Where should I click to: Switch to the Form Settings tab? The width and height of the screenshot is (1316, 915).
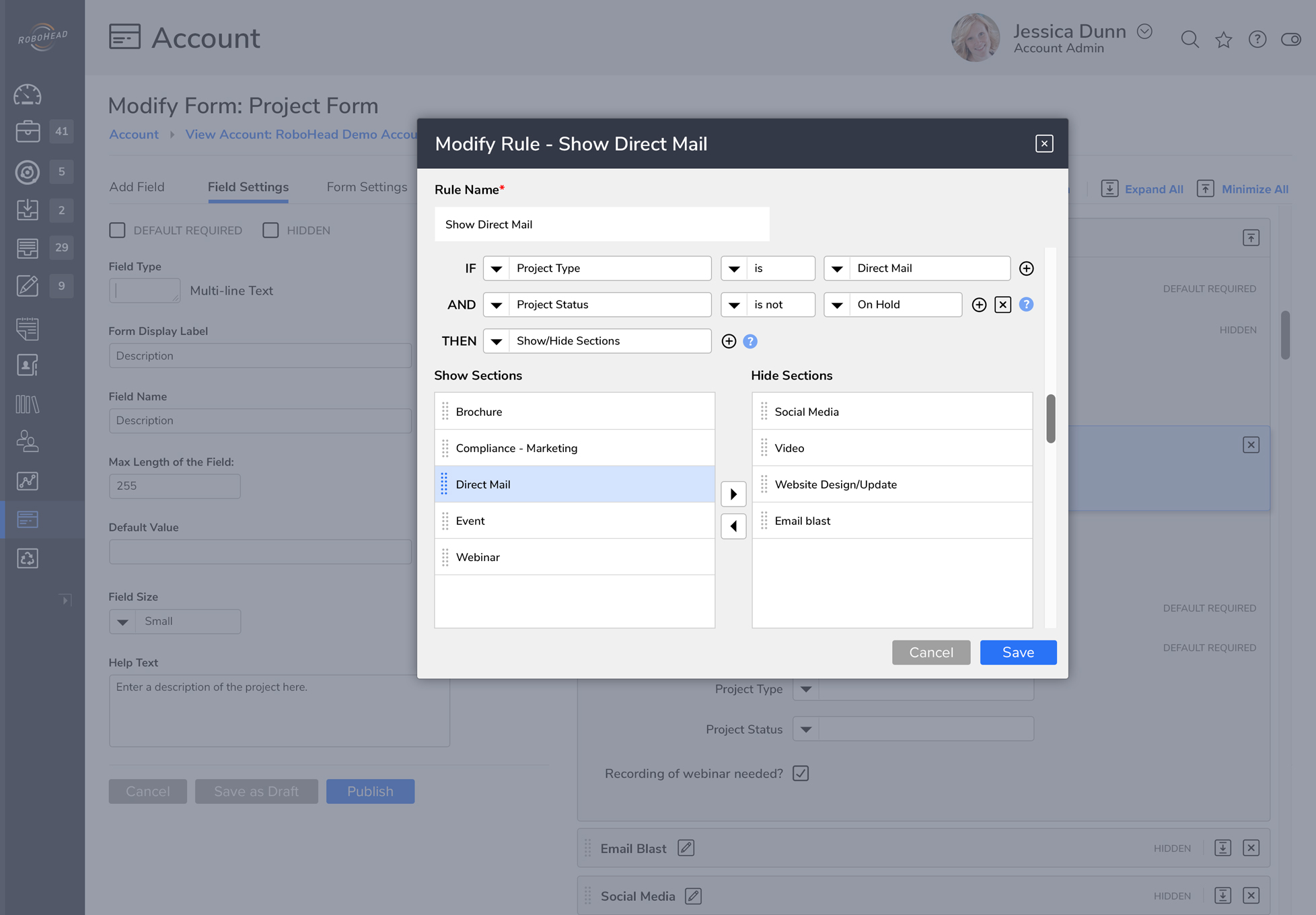coord(367,187)
